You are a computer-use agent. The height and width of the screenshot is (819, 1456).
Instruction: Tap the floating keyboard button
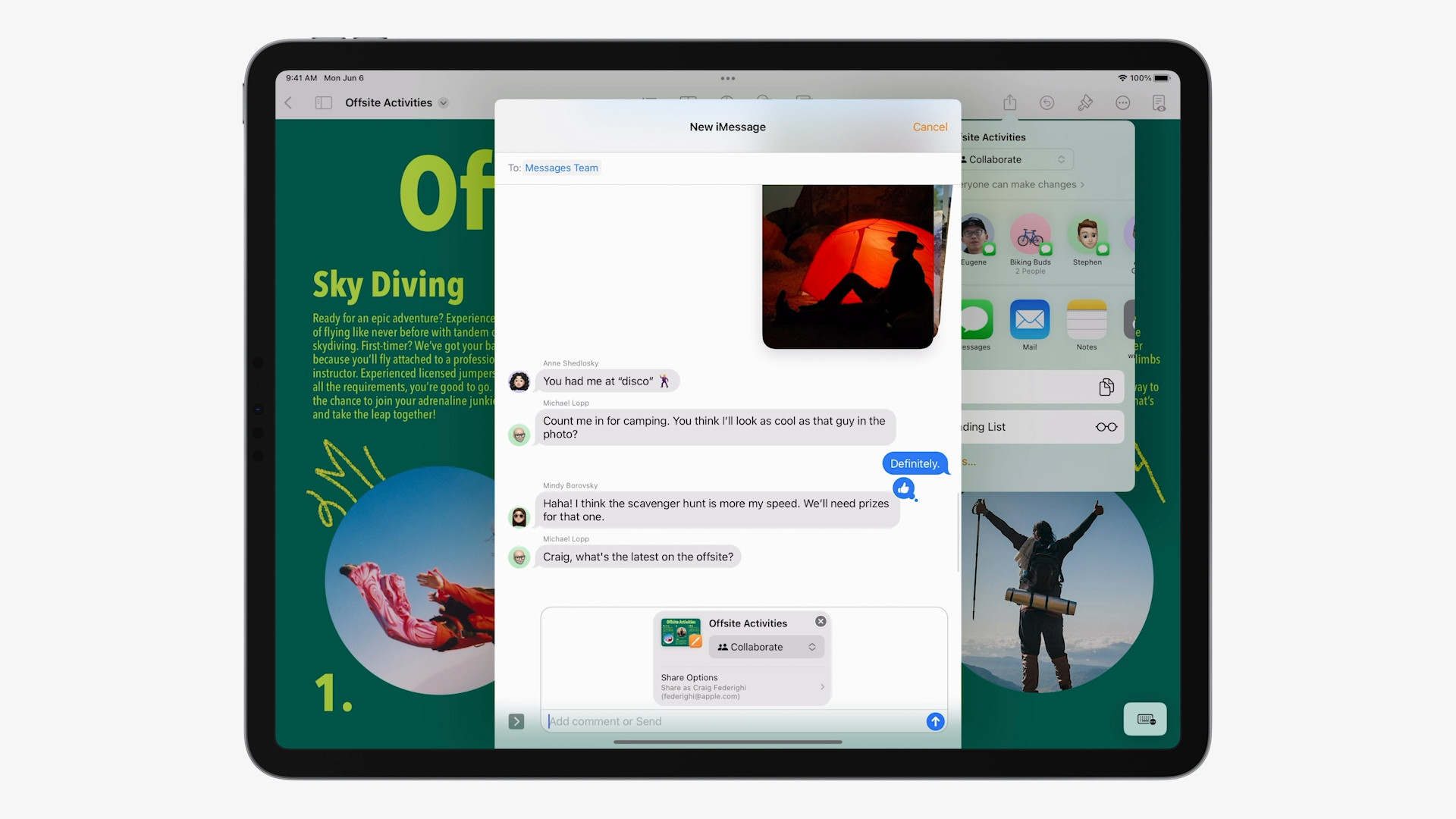[1145, 719]
